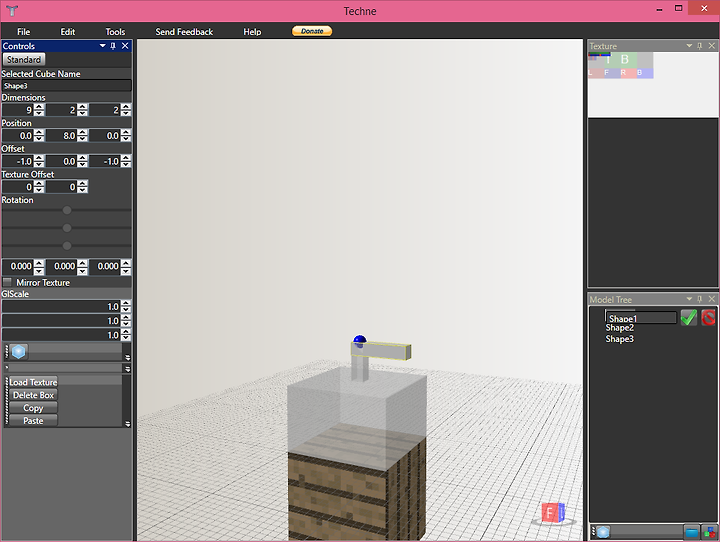Close the Model Tree panel
720x542 pixels.
click(x=711, y=299)
